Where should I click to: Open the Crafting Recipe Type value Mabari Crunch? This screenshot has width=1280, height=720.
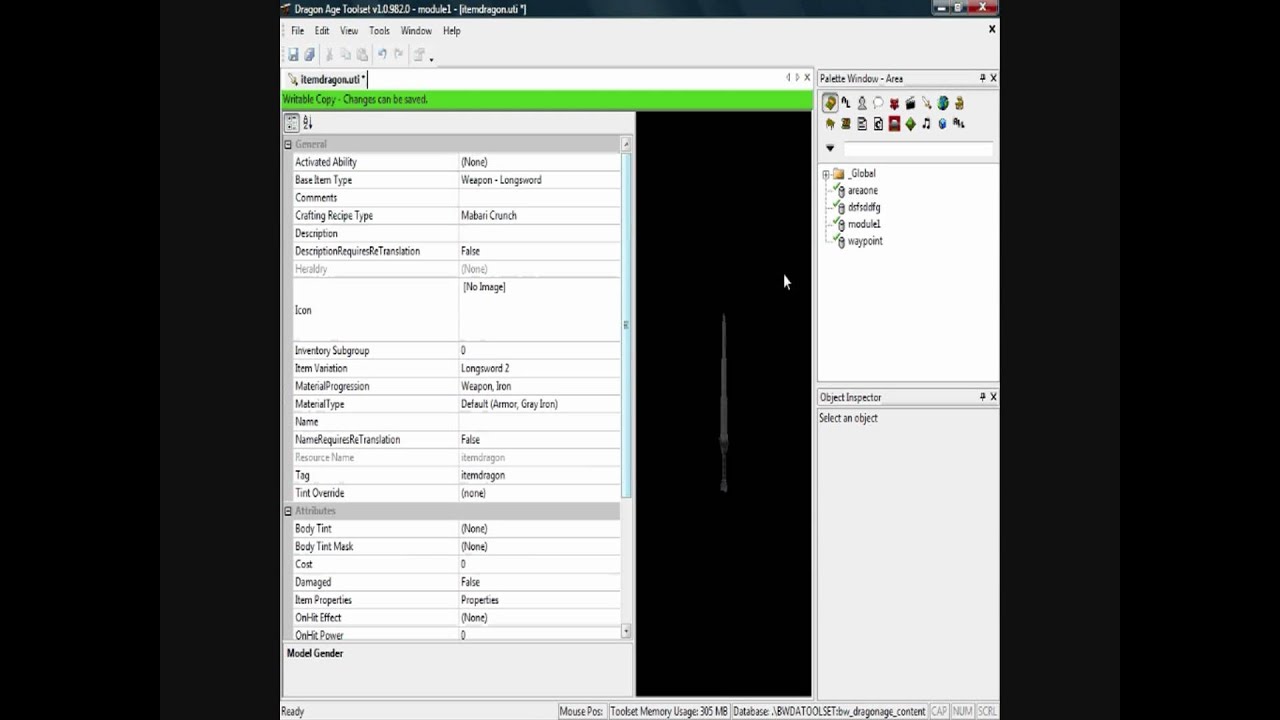[x=539, y=216]
